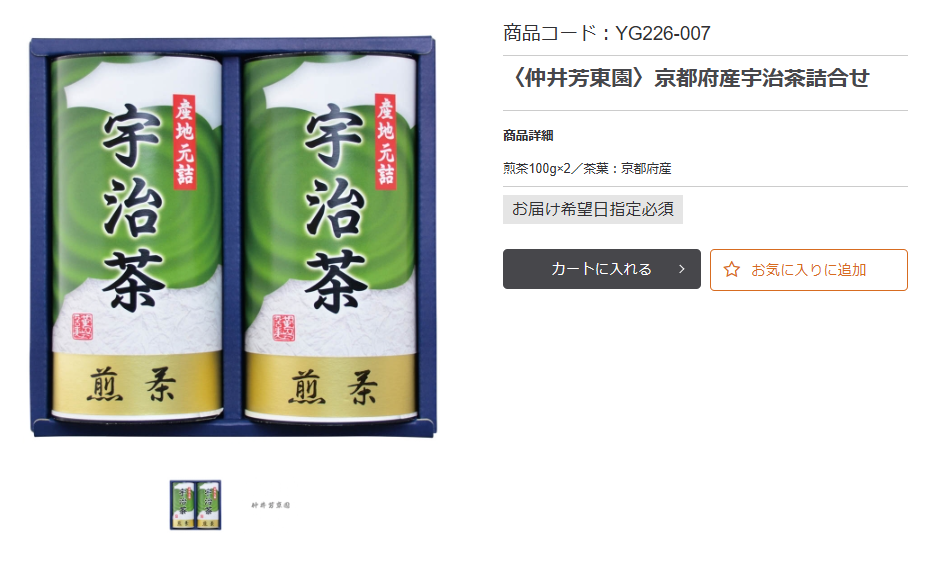Click gold 煎茶 band on right can
Screen dimensions: 930x563
[x=331, y=386]
